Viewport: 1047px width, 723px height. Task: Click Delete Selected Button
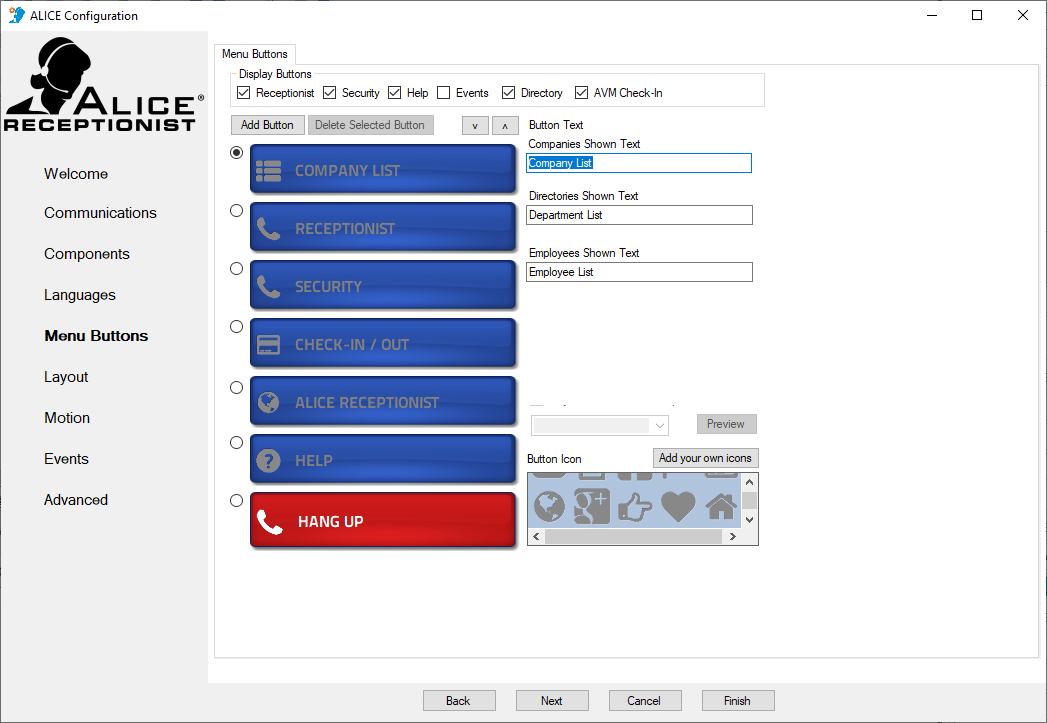[x=370, y=126]
